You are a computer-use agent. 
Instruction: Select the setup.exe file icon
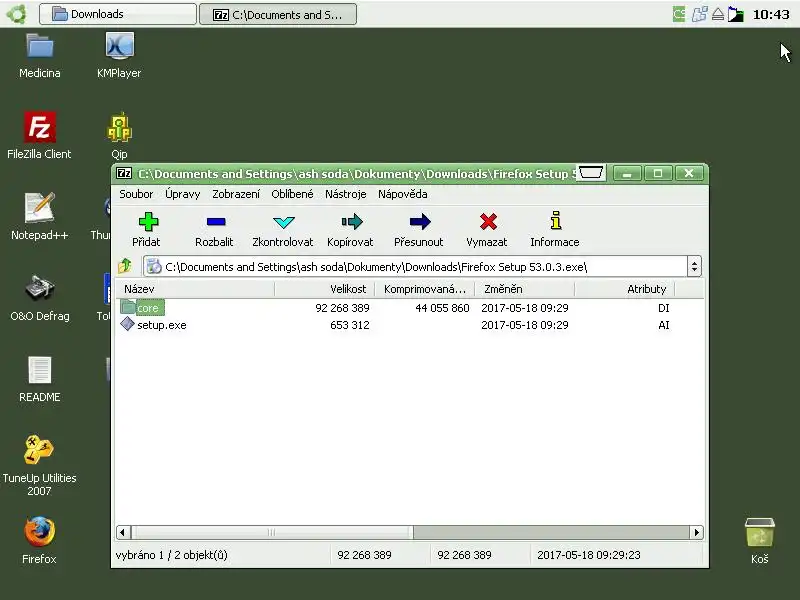click(x=127, y=324)
